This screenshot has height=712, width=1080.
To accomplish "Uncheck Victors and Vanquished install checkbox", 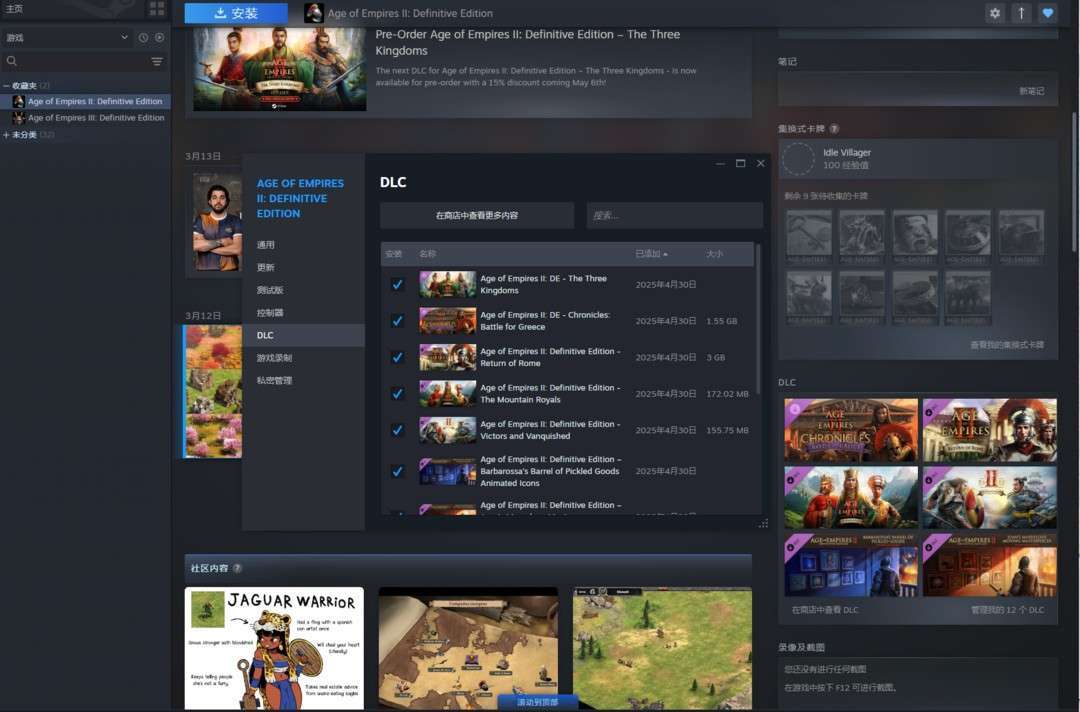I will click(397, 430).
